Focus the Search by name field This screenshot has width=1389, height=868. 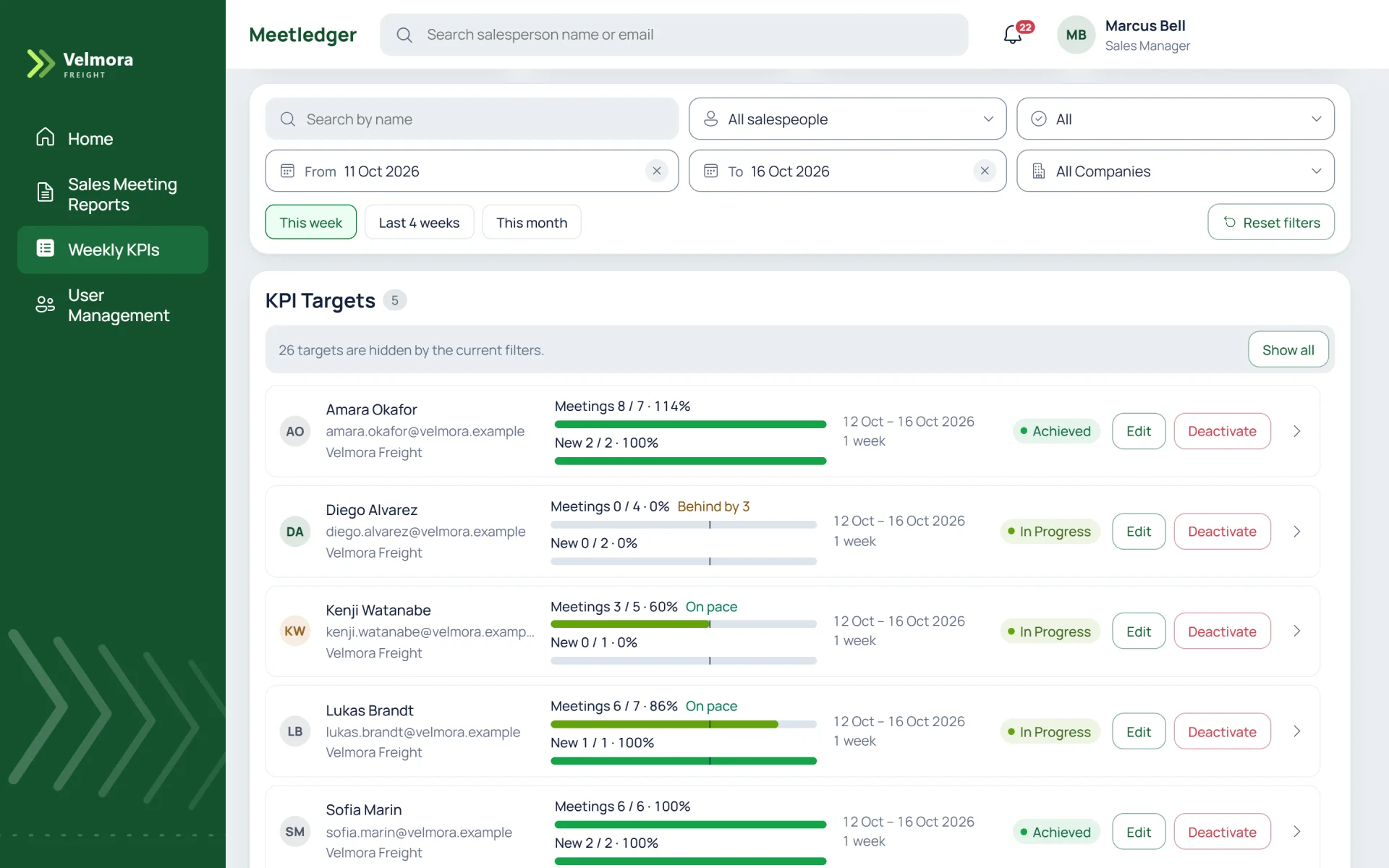coord(472,119)
